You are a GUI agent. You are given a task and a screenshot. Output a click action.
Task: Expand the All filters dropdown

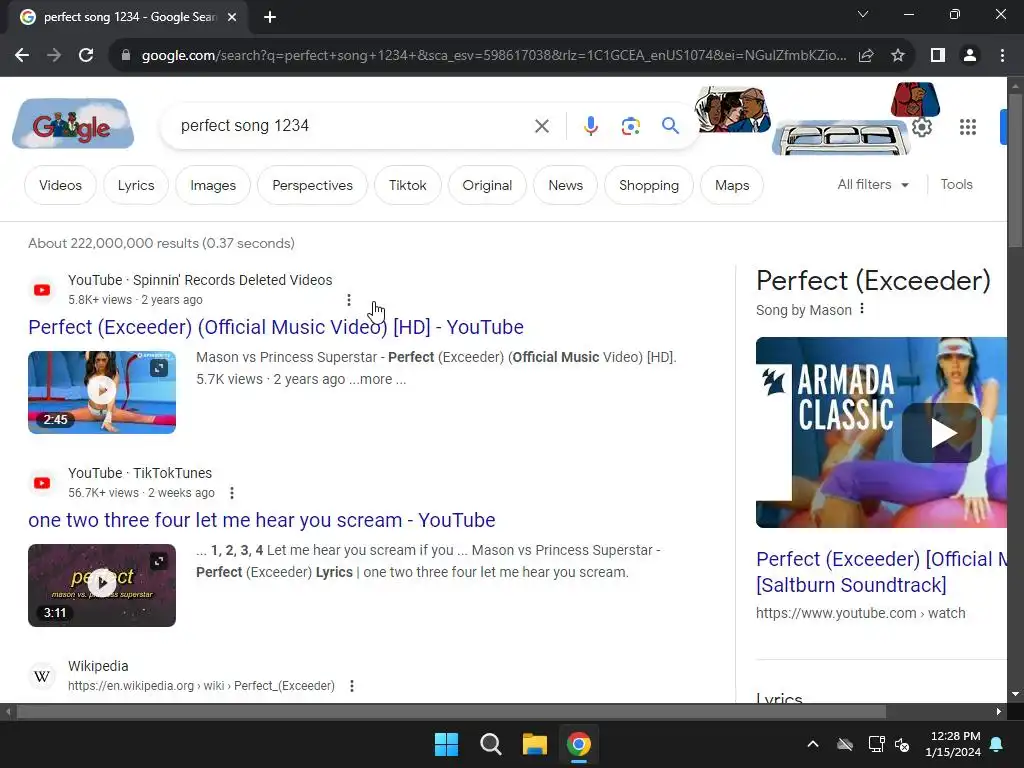click(873, 185)
